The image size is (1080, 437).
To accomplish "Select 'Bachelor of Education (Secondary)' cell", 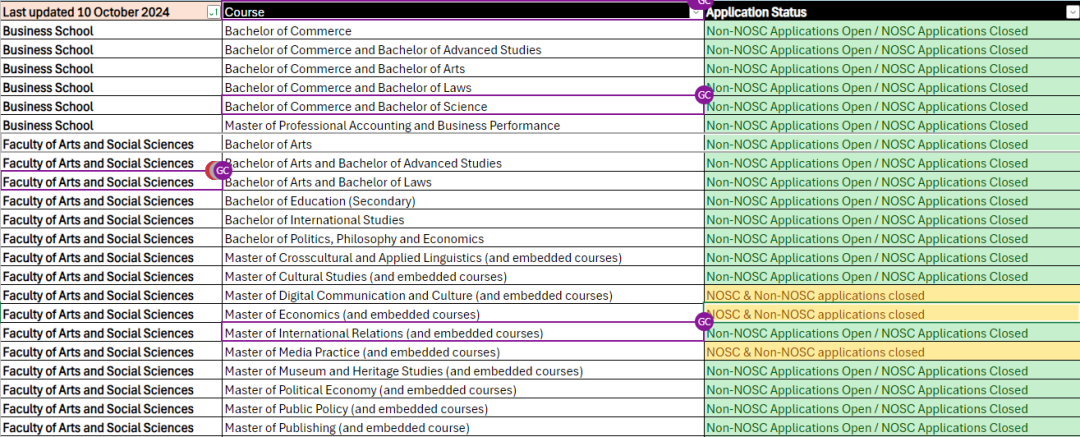I will coord(463,201).
